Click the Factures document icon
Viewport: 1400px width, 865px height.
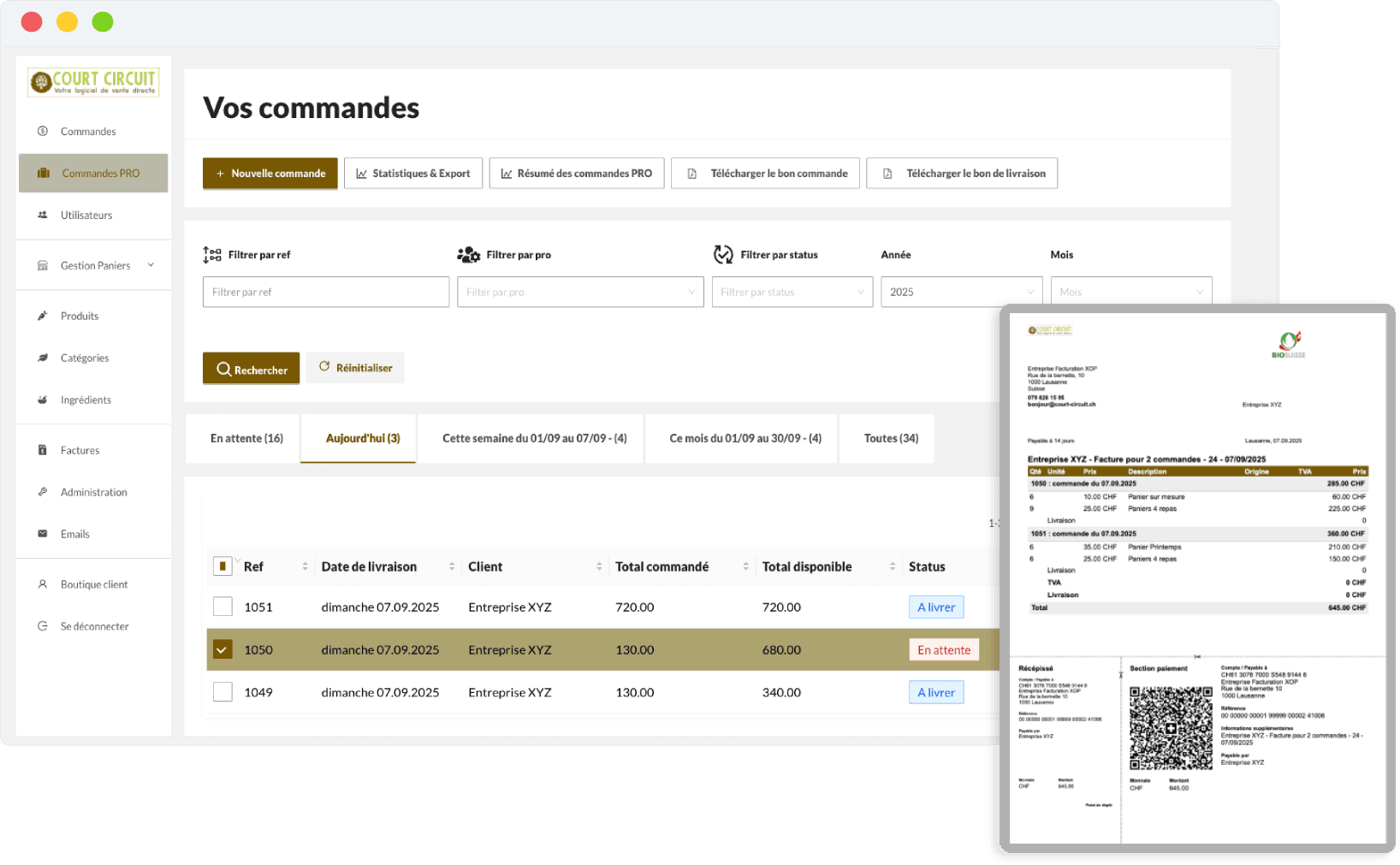pos(43,450)
